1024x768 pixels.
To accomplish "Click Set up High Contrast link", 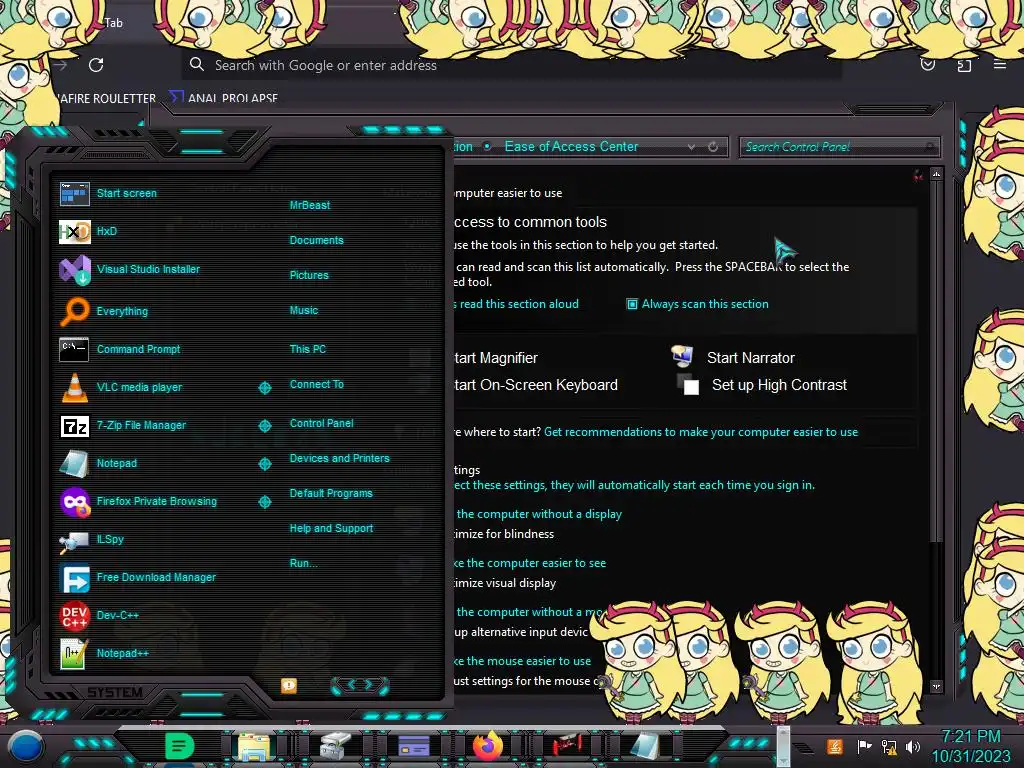I will [x=779, y=385].
